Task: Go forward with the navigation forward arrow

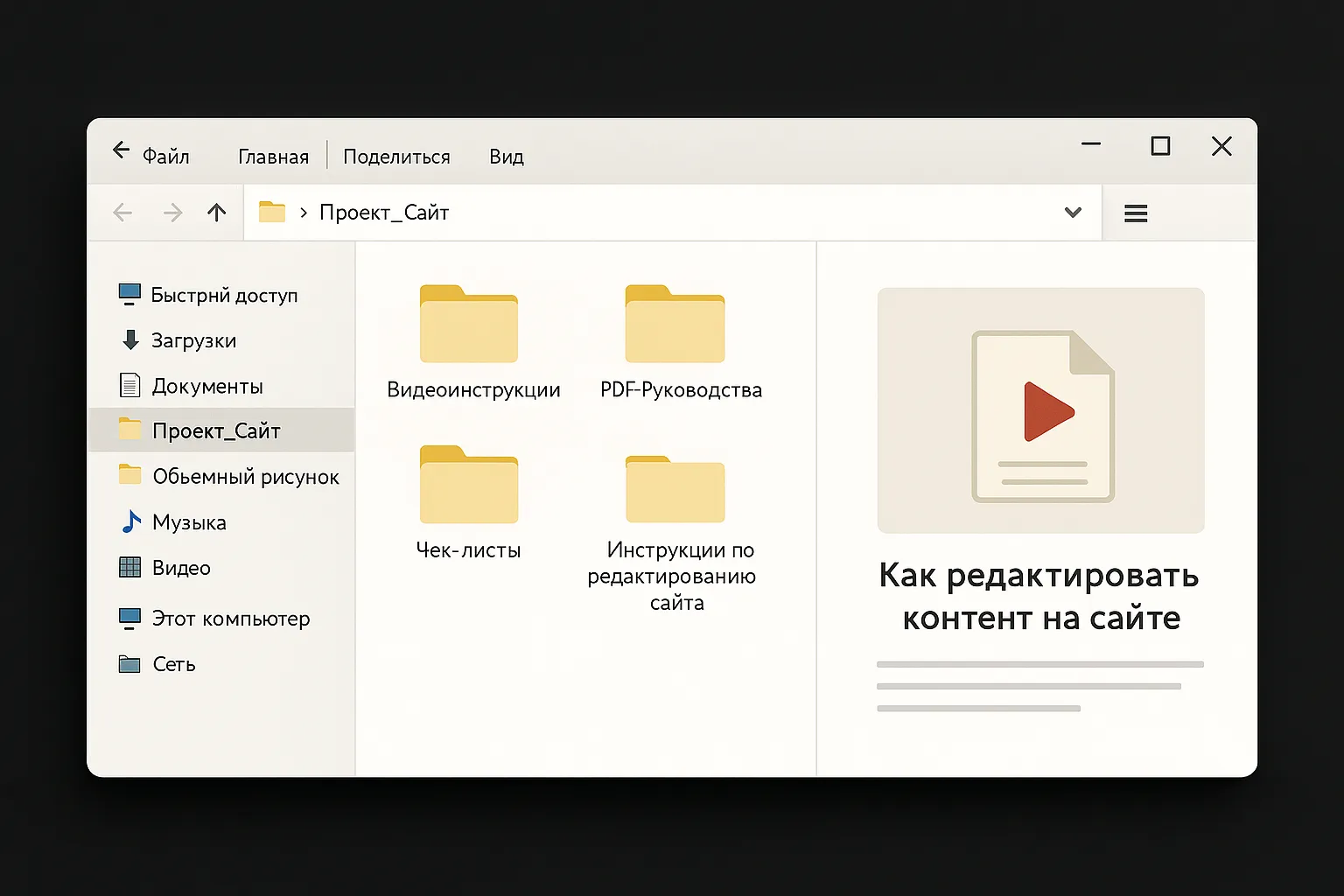Action: tap(173, 213)
